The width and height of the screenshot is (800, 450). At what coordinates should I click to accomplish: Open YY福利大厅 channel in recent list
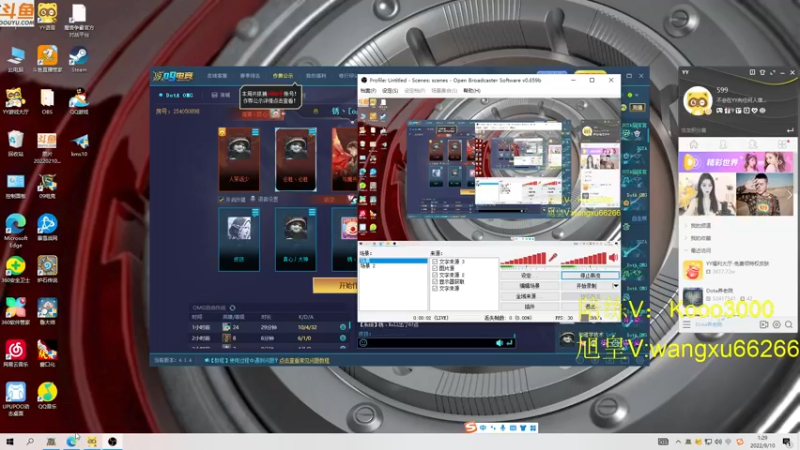pos(736,268)
